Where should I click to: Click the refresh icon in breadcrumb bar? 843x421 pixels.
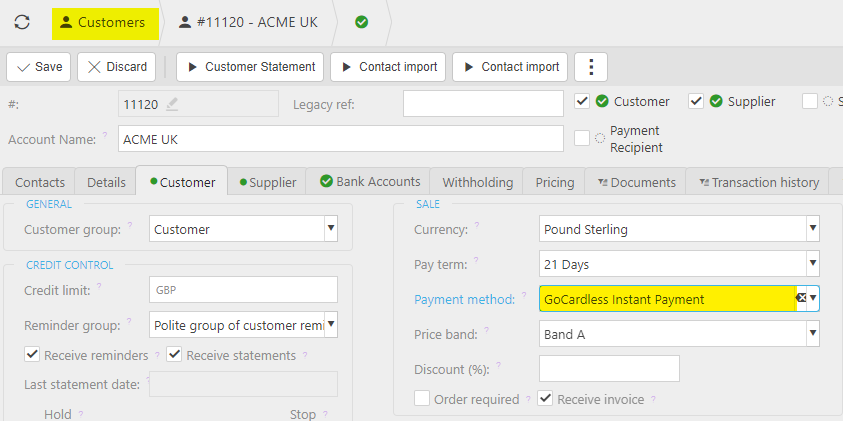pos(22,22)
